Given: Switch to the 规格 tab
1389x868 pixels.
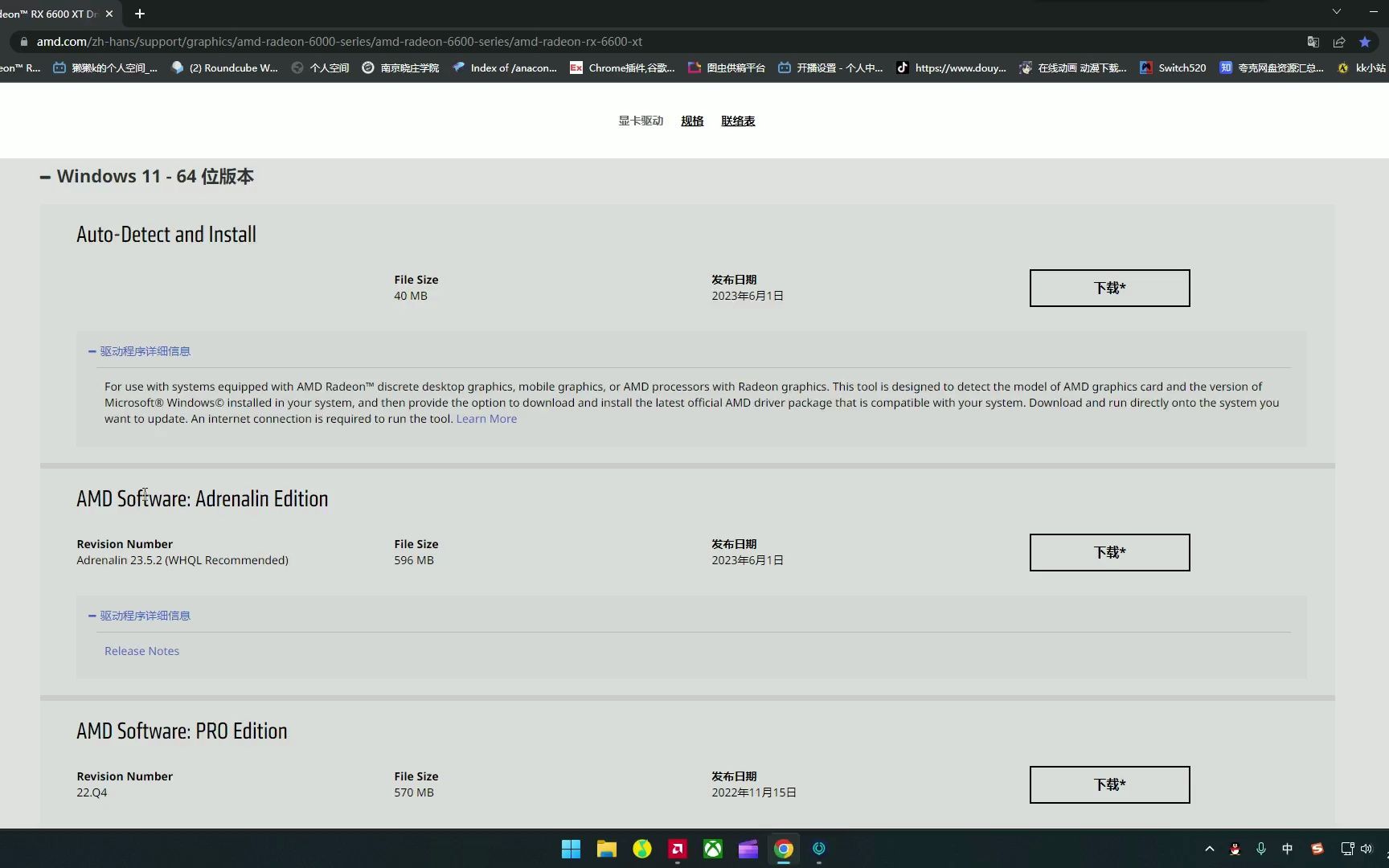Looking at the screenshot, I should [692, 121].
